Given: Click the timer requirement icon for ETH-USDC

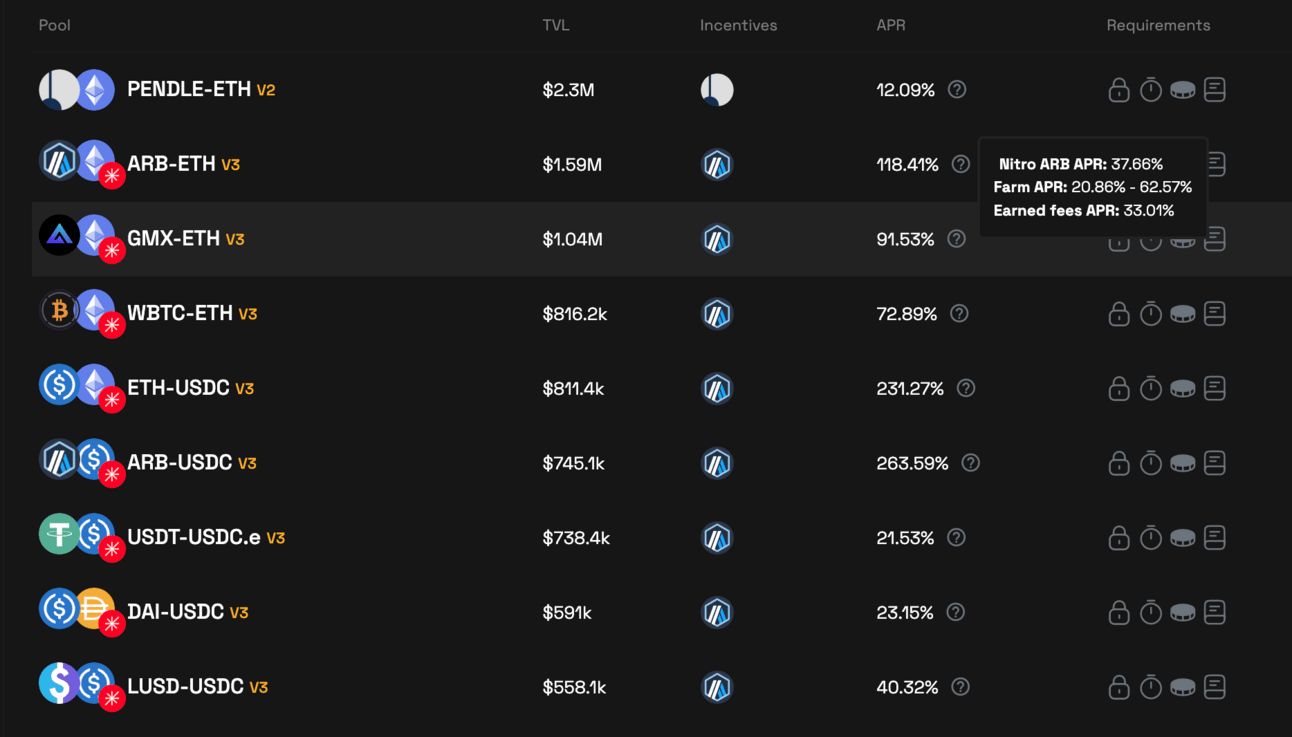Looking at the screenshot, I should click(1151, 388).
